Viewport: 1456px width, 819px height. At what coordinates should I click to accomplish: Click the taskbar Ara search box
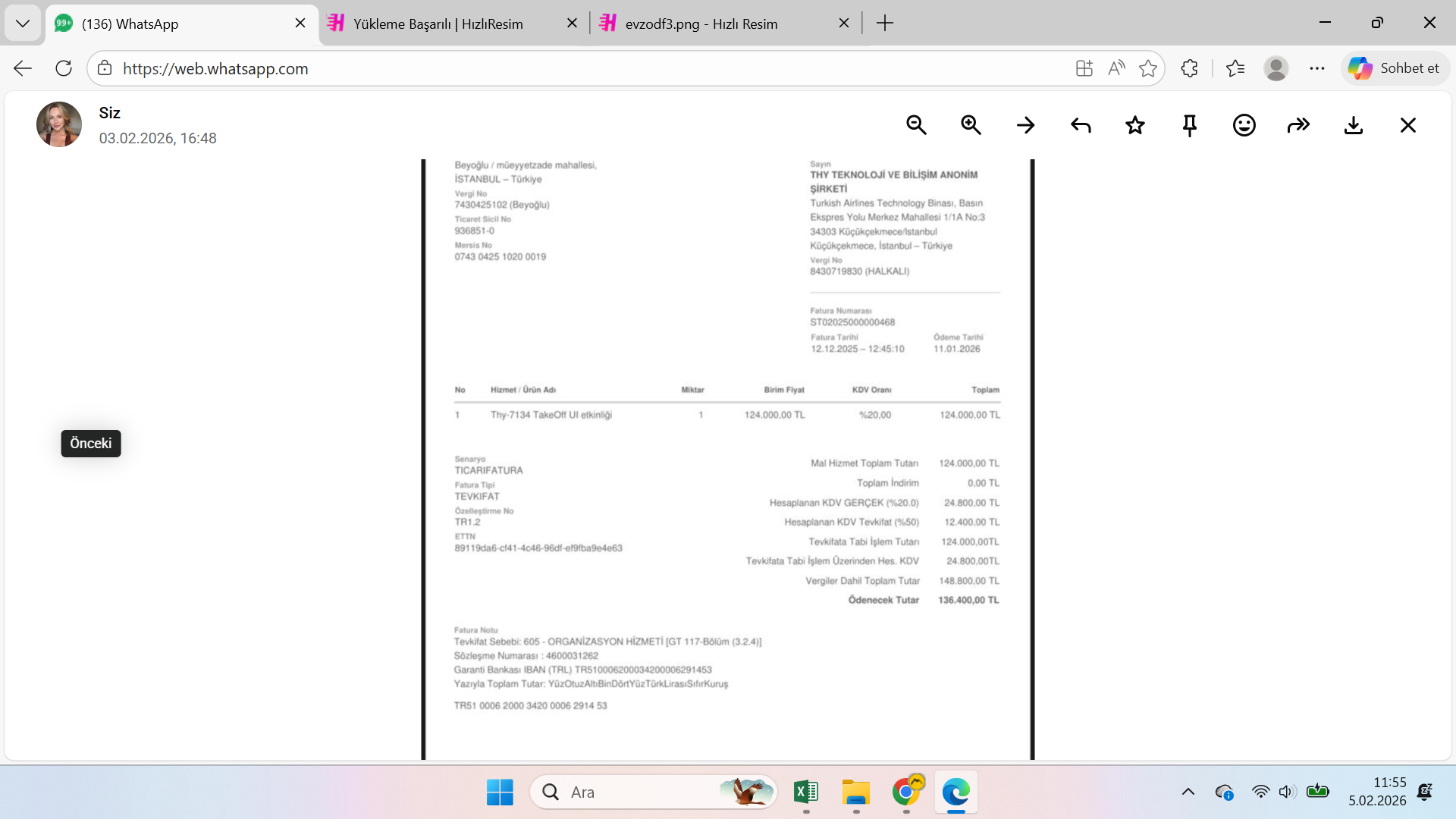(654, 792)
